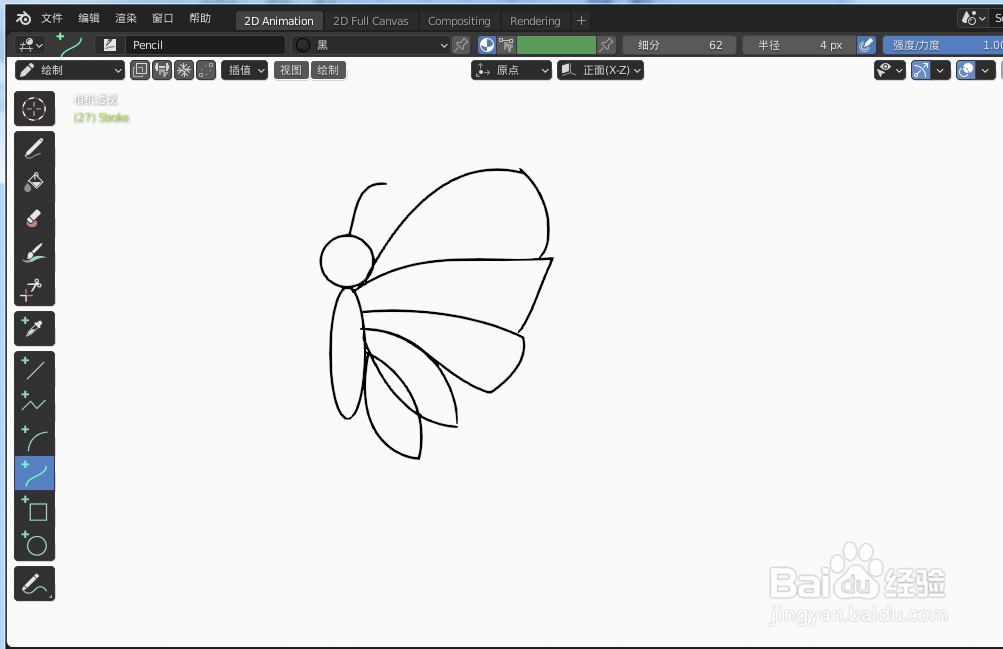Open the 原点 stroke placement dropdown
This screenshot has width=1003, height=649.
(x=511, y=70)
